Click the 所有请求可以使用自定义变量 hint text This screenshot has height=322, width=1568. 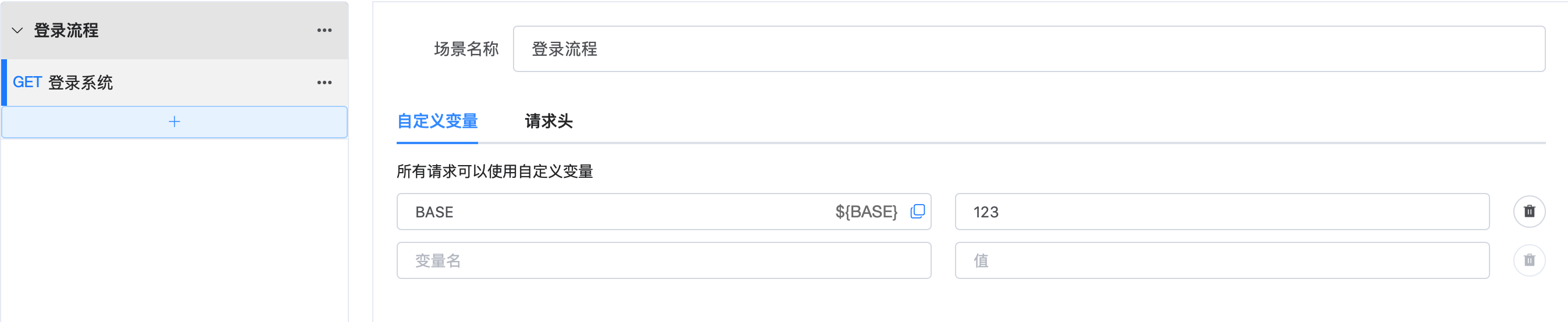click(x=495, y=171)
